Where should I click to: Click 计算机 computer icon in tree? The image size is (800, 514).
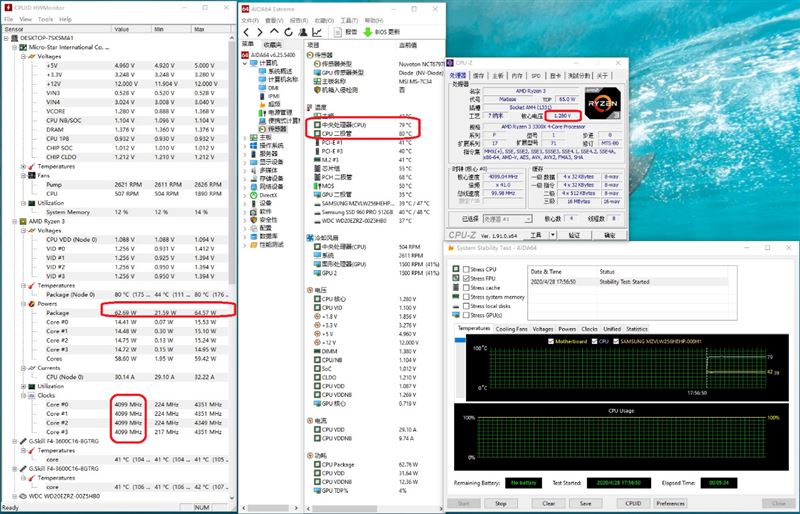coord(254,63)
